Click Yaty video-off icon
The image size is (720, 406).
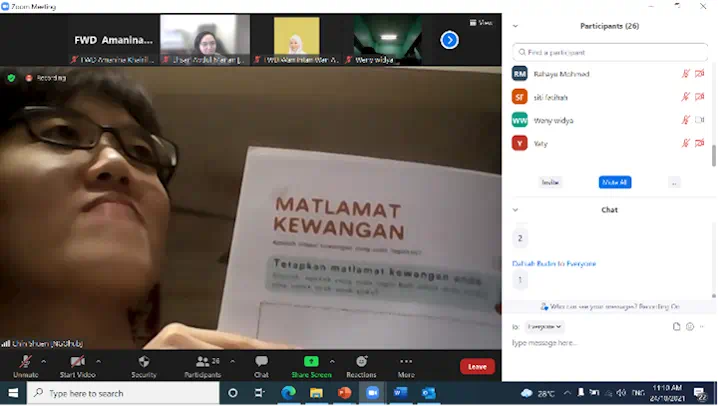[x=699, y=143]
